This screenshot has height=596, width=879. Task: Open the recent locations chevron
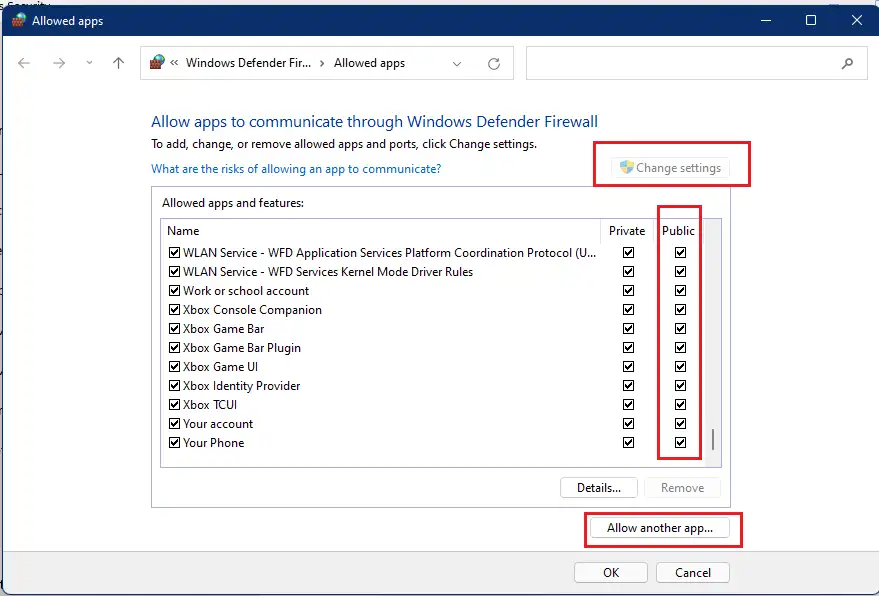click(x=89, y=63)
